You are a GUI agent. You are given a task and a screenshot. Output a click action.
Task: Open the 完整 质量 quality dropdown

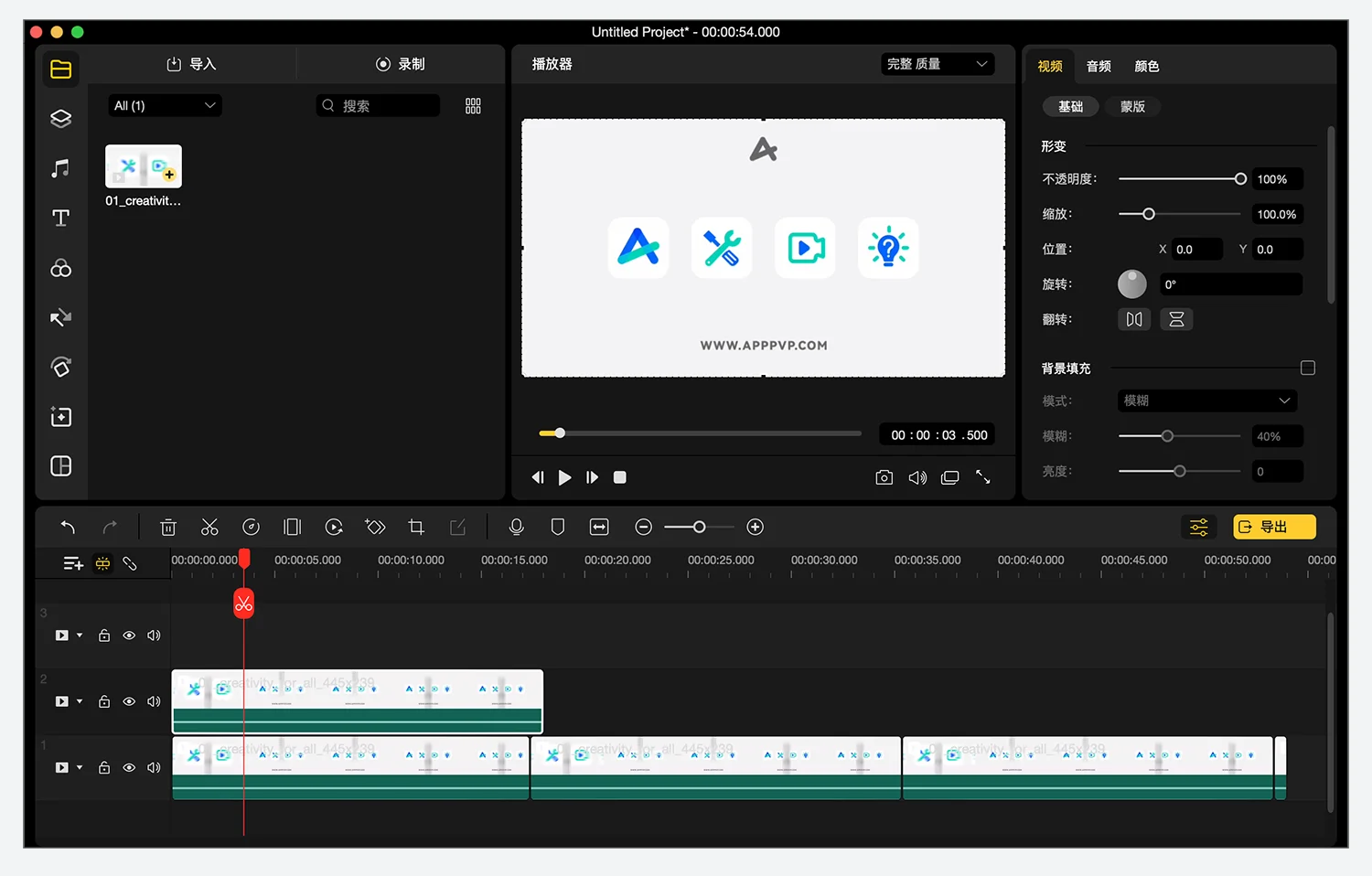point(938,64)
